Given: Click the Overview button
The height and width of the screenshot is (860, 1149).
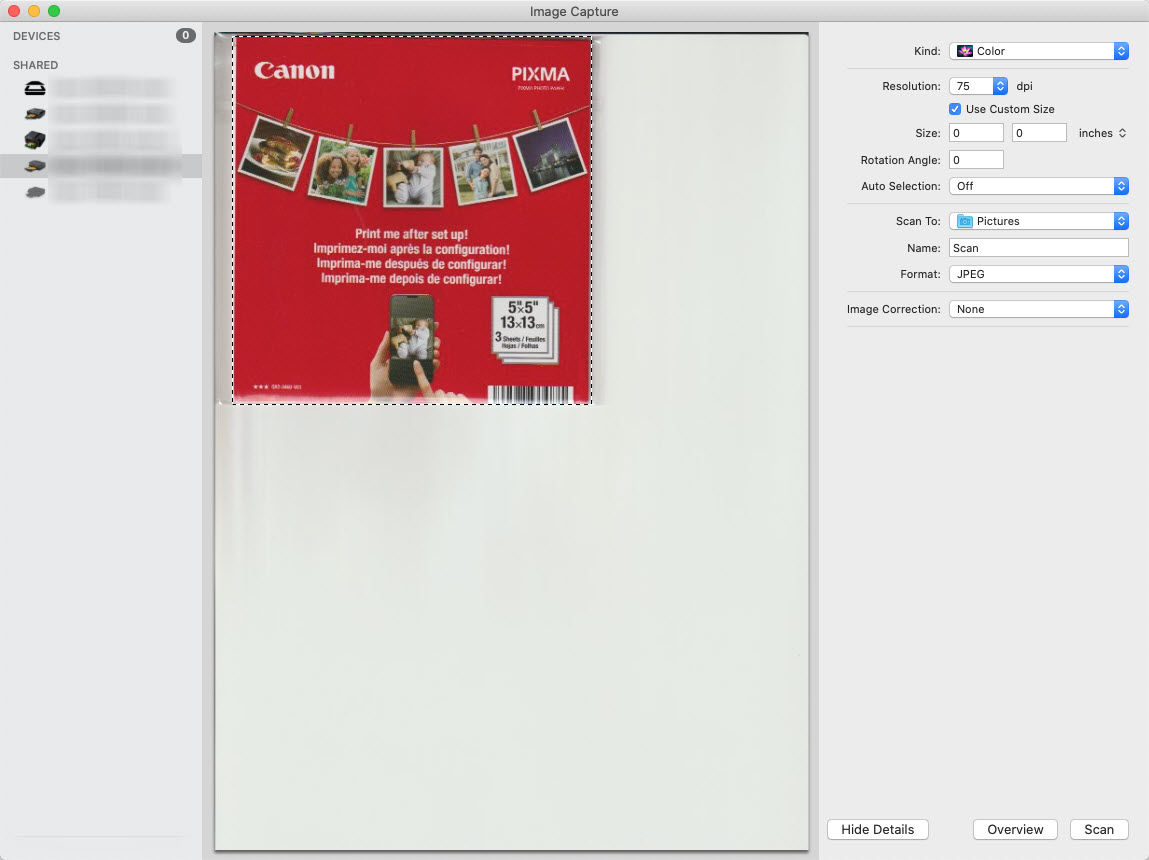Looking at the screenshot, I should [x=1014, y=829].
